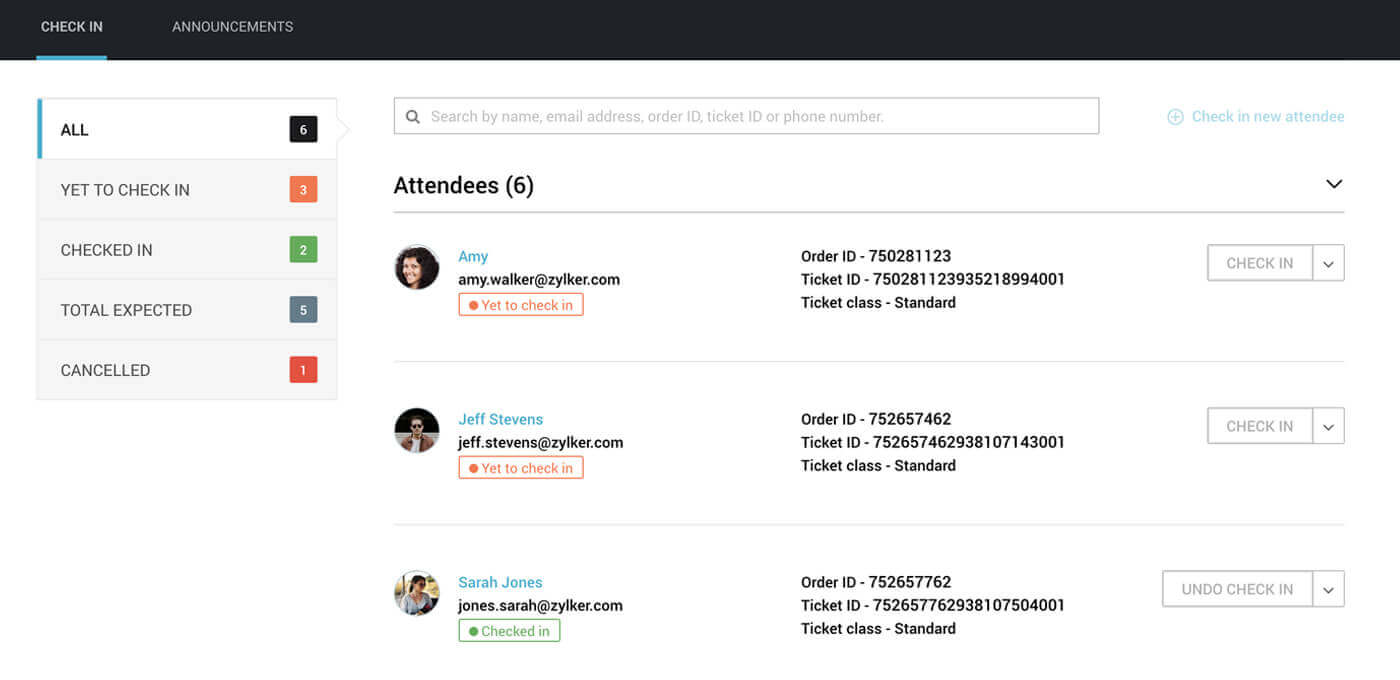Click Check in new attendee link
Viewport: 1400px width, 680px height.
pyautogui.click(x=1267, y=117)
